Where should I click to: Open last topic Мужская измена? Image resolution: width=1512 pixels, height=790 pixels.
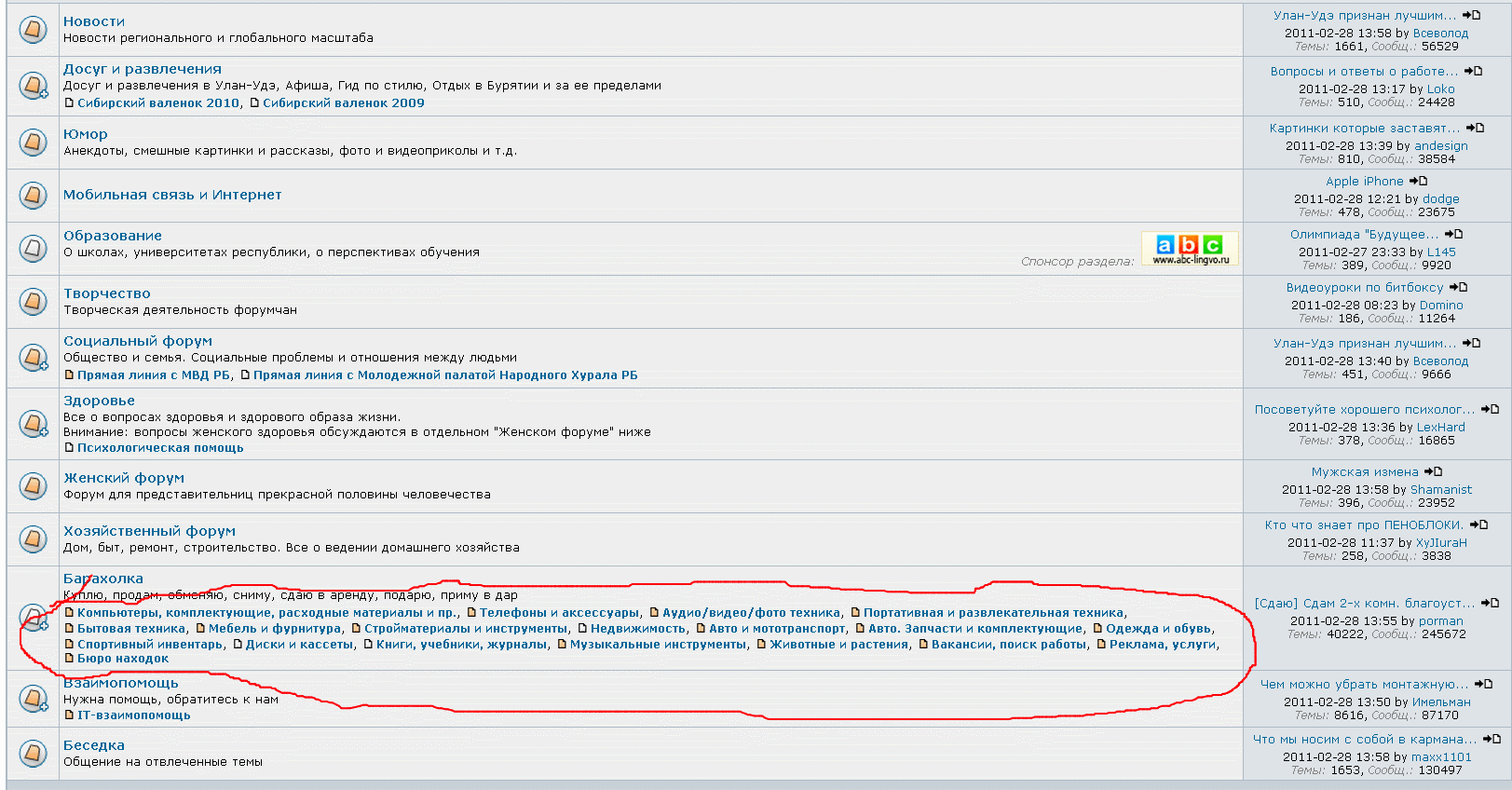click(1365, 472)
